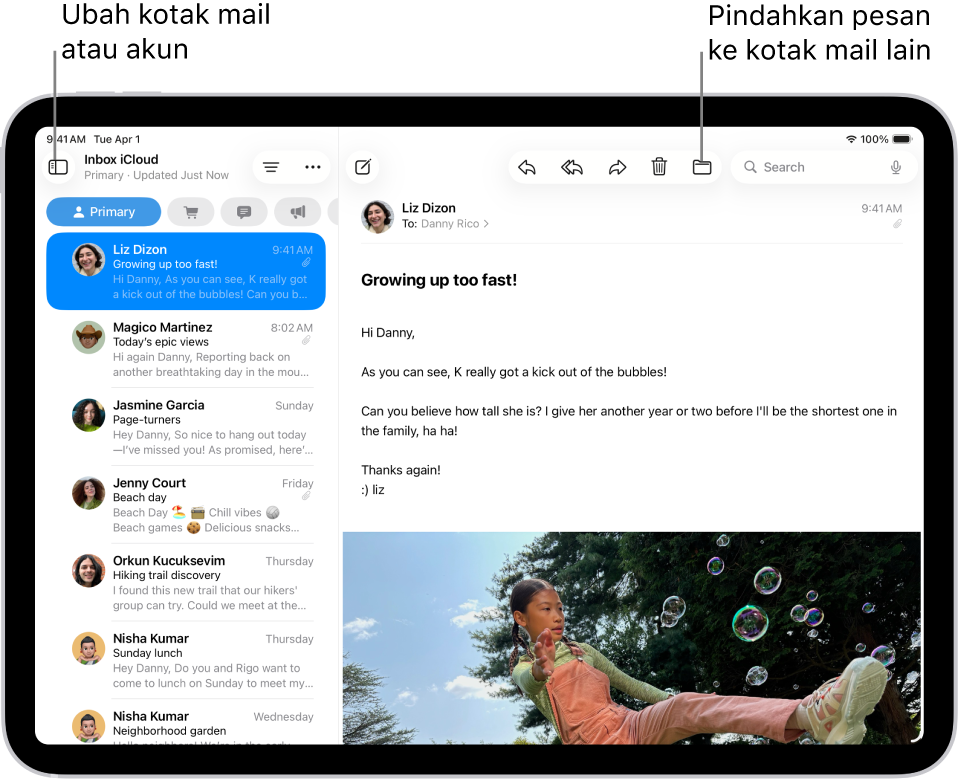Tap Liz Dizon's profile picture
This screenshot has height=779, width=966.
(377, 216)
